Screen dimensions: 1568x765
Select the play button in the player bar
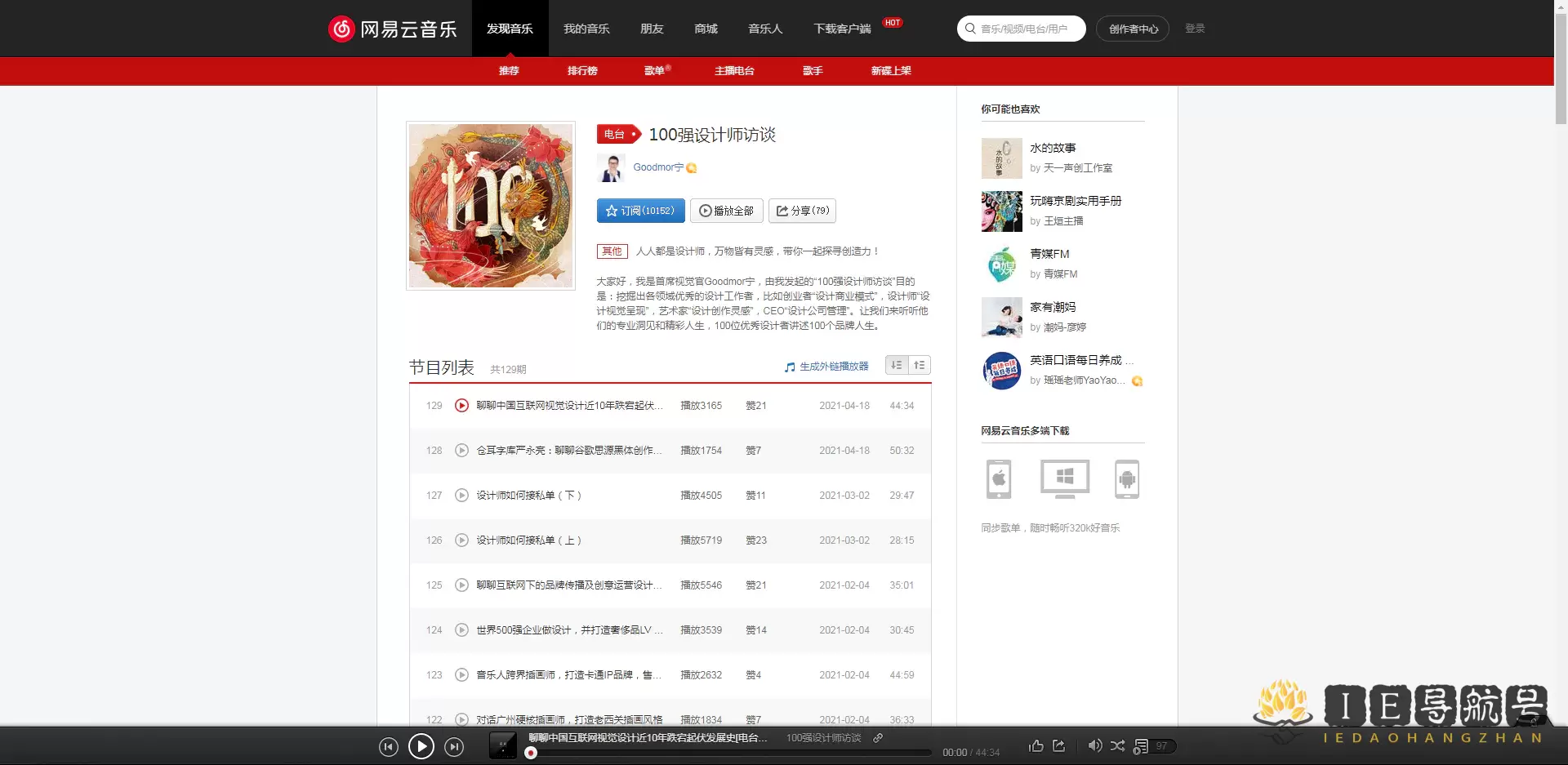pos(421,746)
